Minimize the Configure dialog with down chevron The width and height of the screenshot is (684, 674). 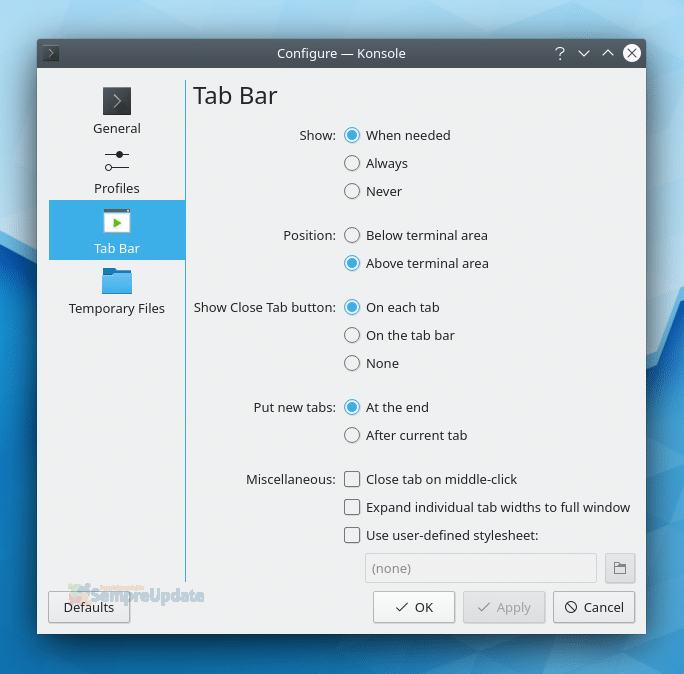[584, 54]
